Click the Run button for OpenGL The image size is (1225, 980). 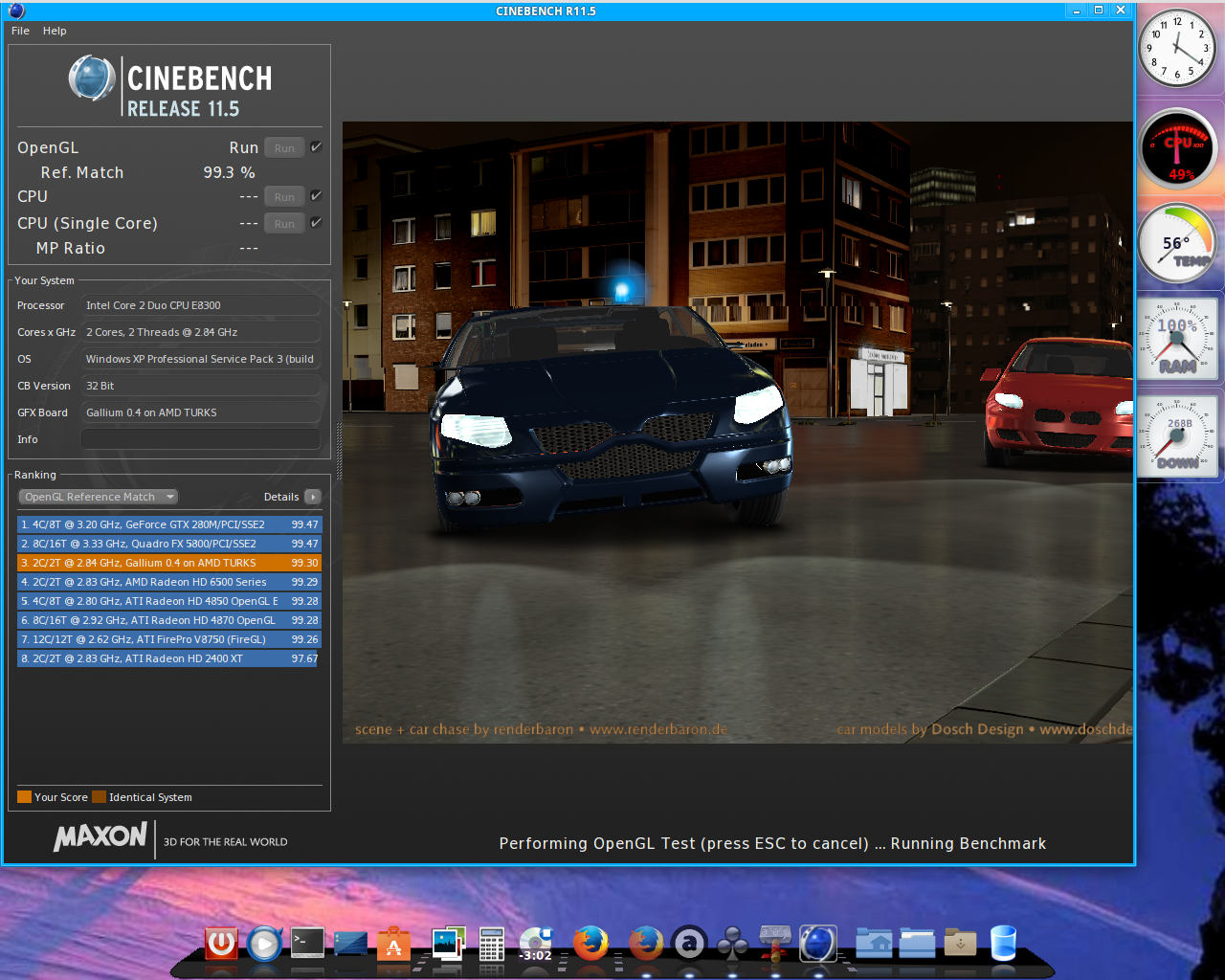tap(284, 148)
